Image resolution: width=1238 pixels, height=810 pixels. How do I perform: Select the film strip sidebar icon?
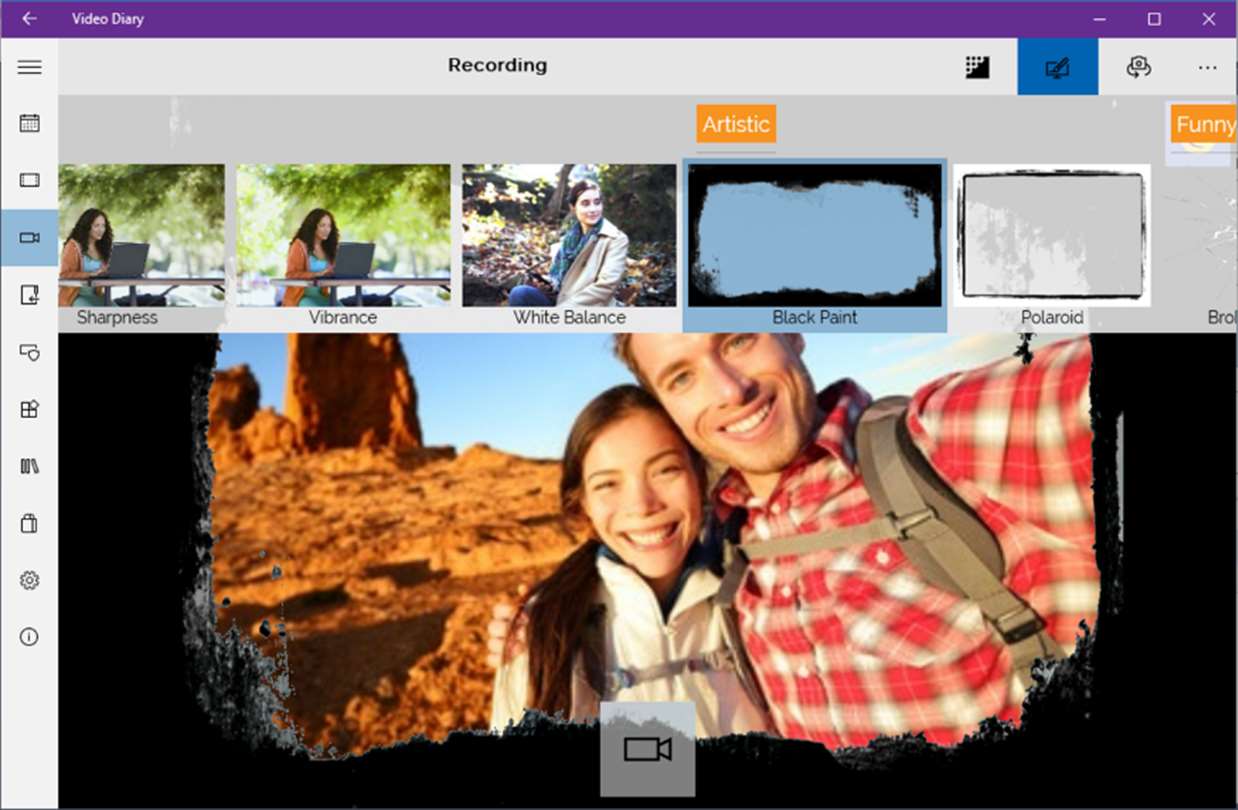29,180
